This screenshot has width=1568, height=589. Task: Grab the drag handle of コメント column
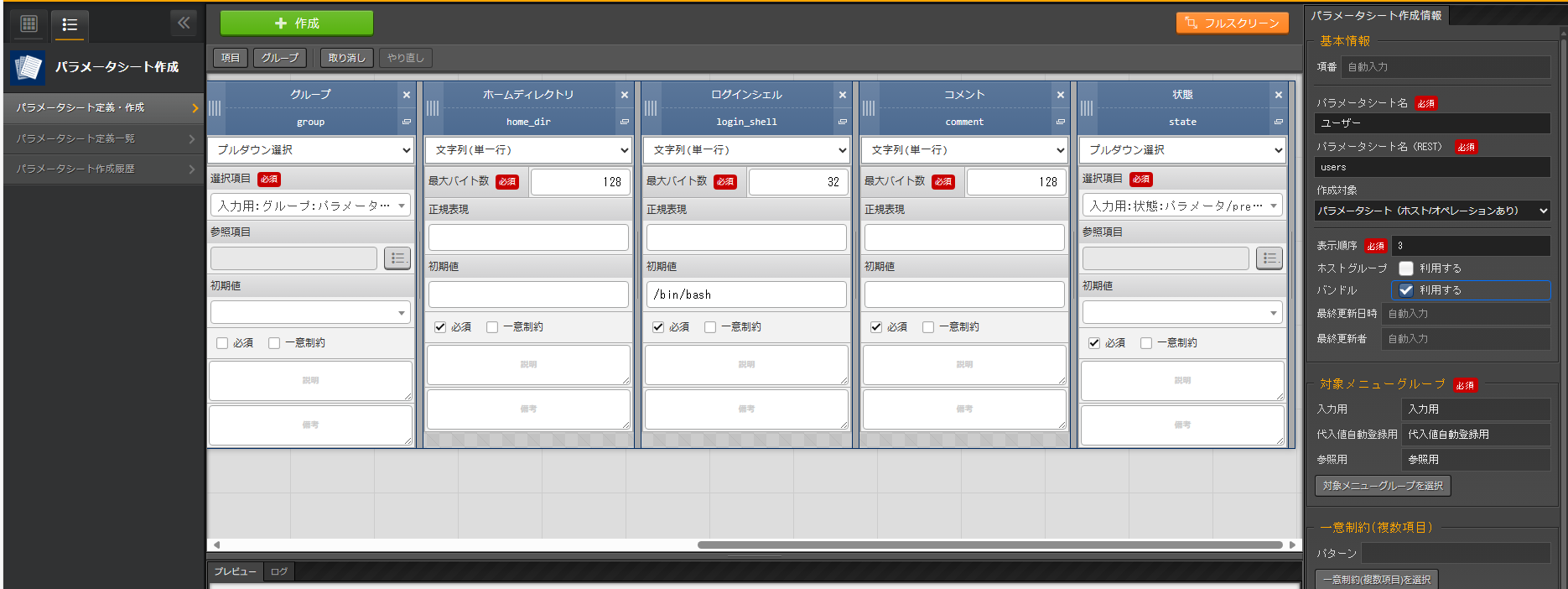pyautogui.click(x=869, y=108)
